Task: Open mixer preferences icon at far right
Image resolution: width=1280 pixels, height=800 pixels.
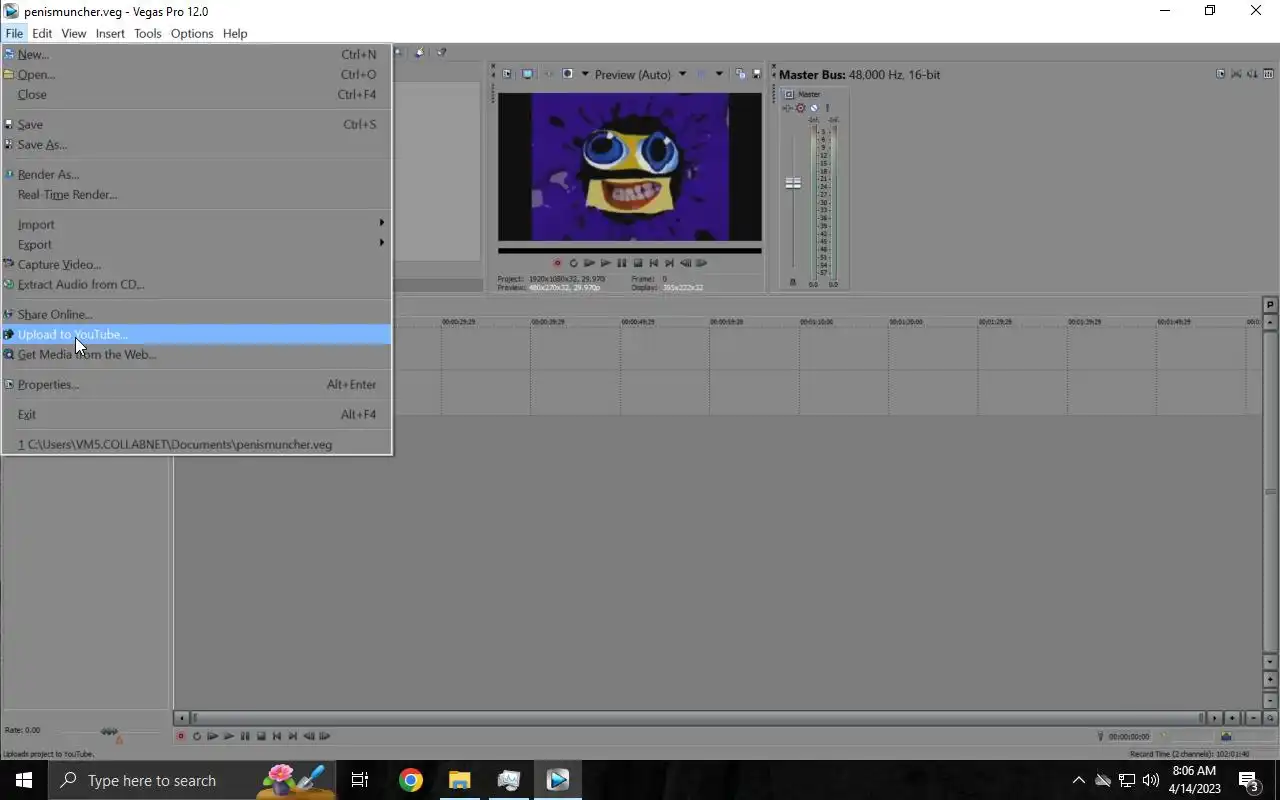Action: tap(1268, 74)
